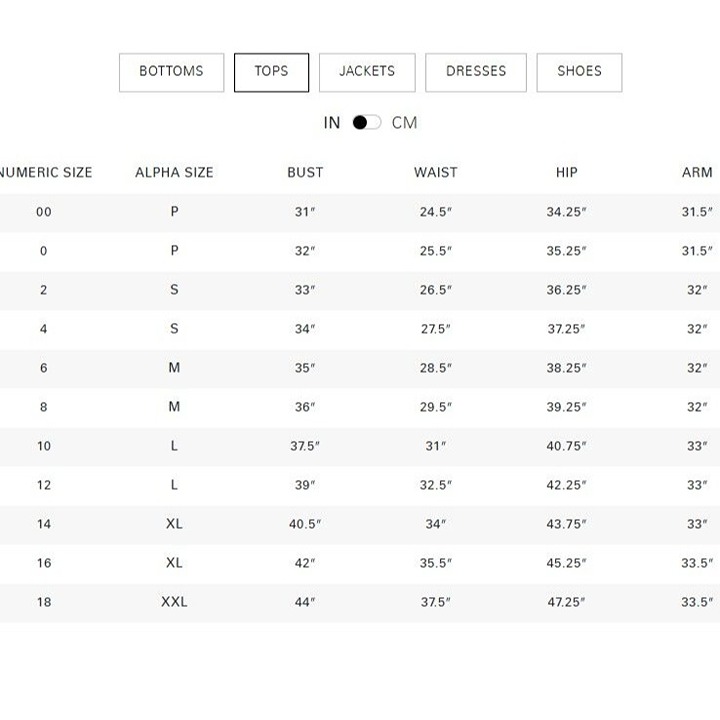720x720 pixels.
Task: Click the Bust column header
Action: [x=305, y=173]
